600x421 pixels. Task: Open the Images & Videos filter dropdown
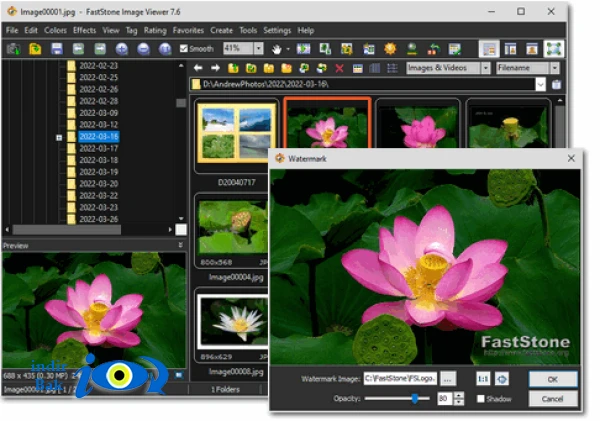[486, 68]
